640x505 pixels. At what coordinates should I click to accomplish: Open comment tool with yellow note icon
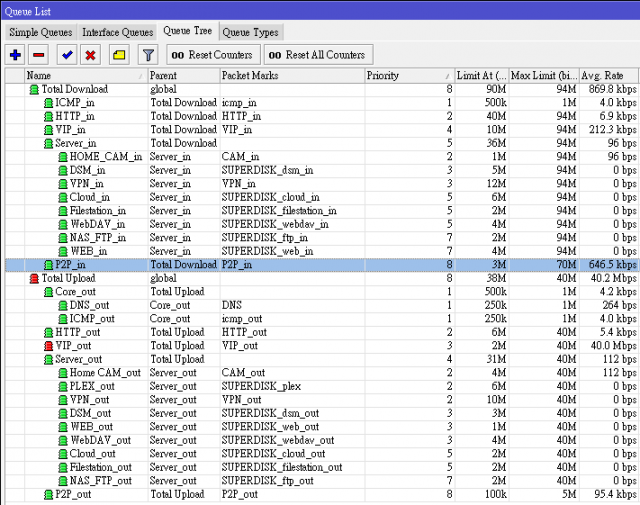click(119, 55)
